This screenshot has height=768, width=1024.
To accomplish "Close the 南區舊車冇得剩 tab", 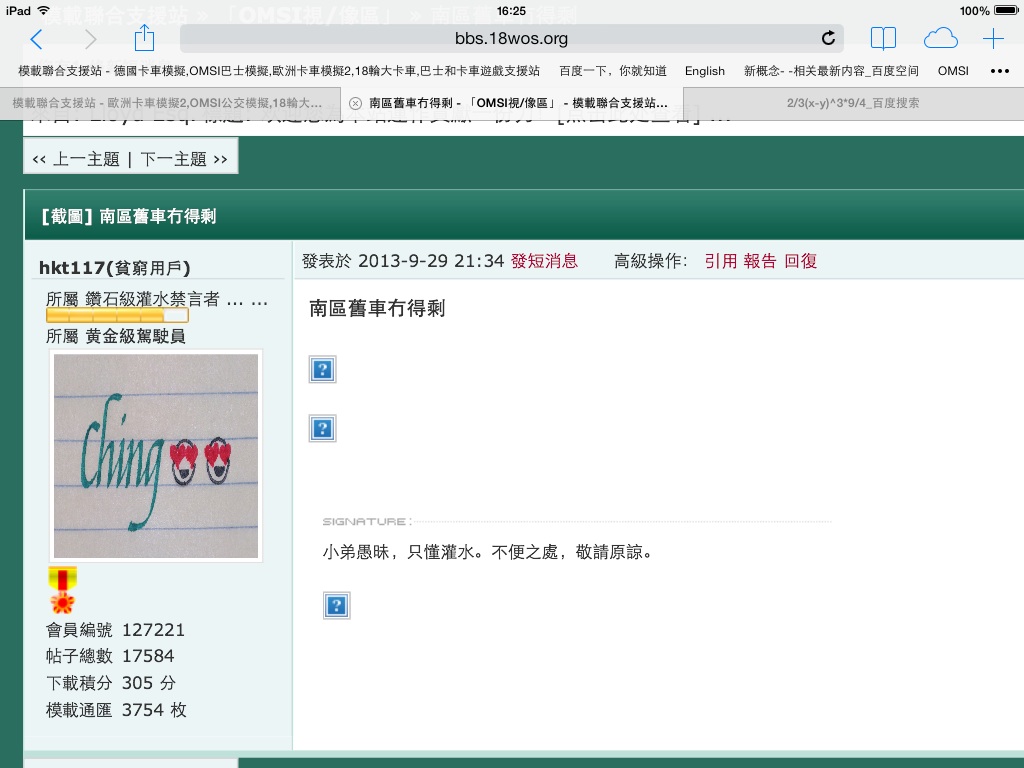I will click(355, 103).
